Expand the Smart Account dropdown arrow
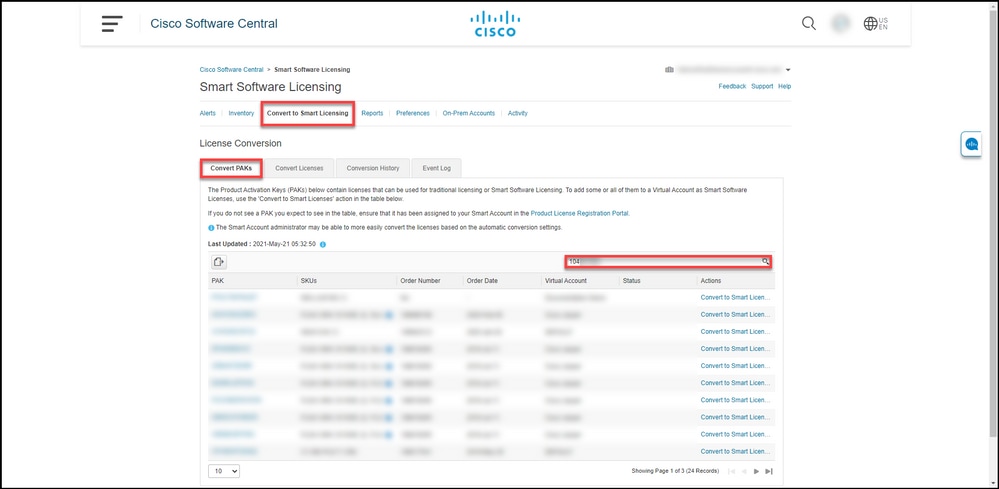The image size is (999, 489). [788, 70]
